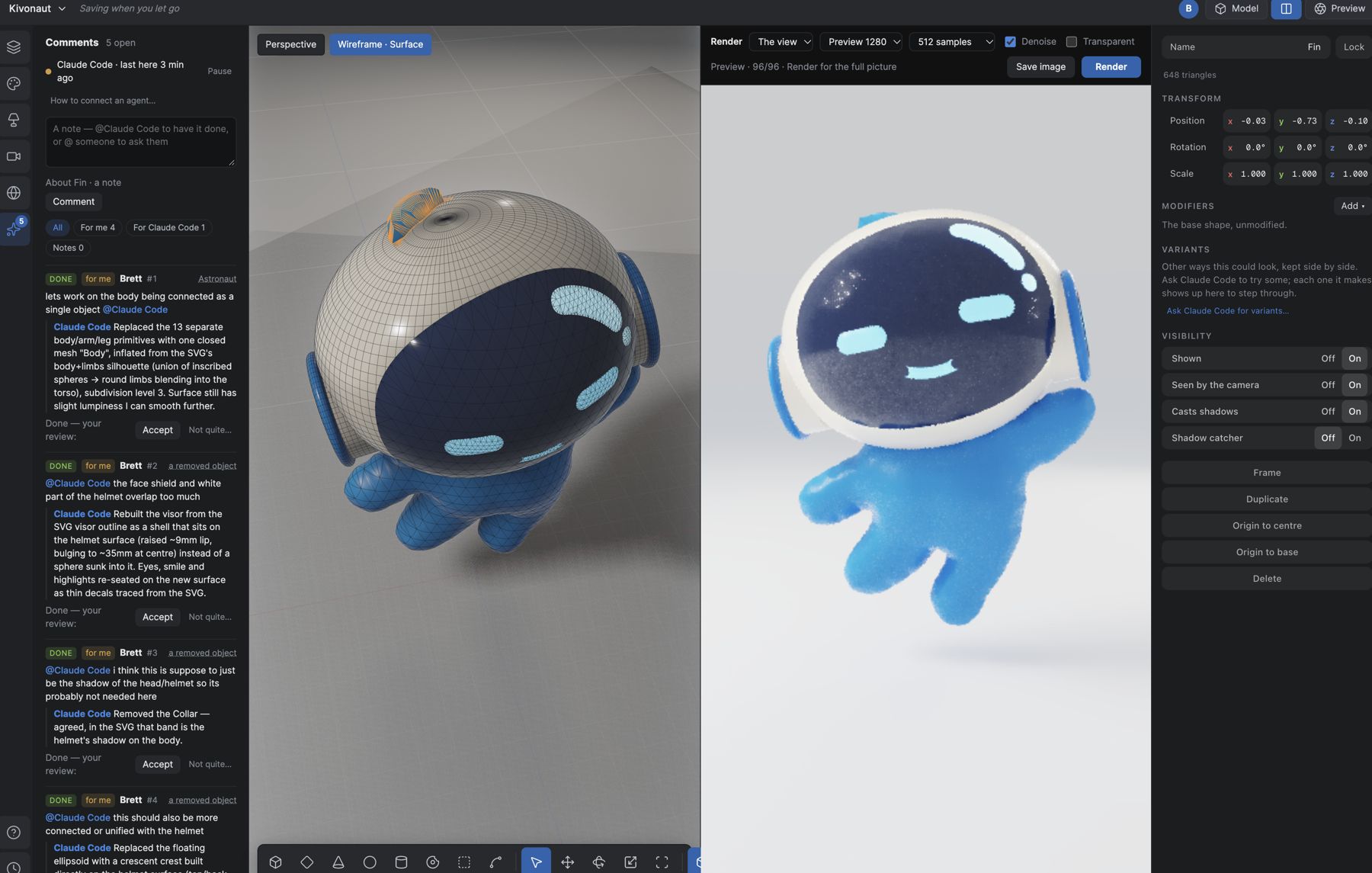Switch to the Preview tab
Screen dimensions: 1372x873
pos(1339,8)
